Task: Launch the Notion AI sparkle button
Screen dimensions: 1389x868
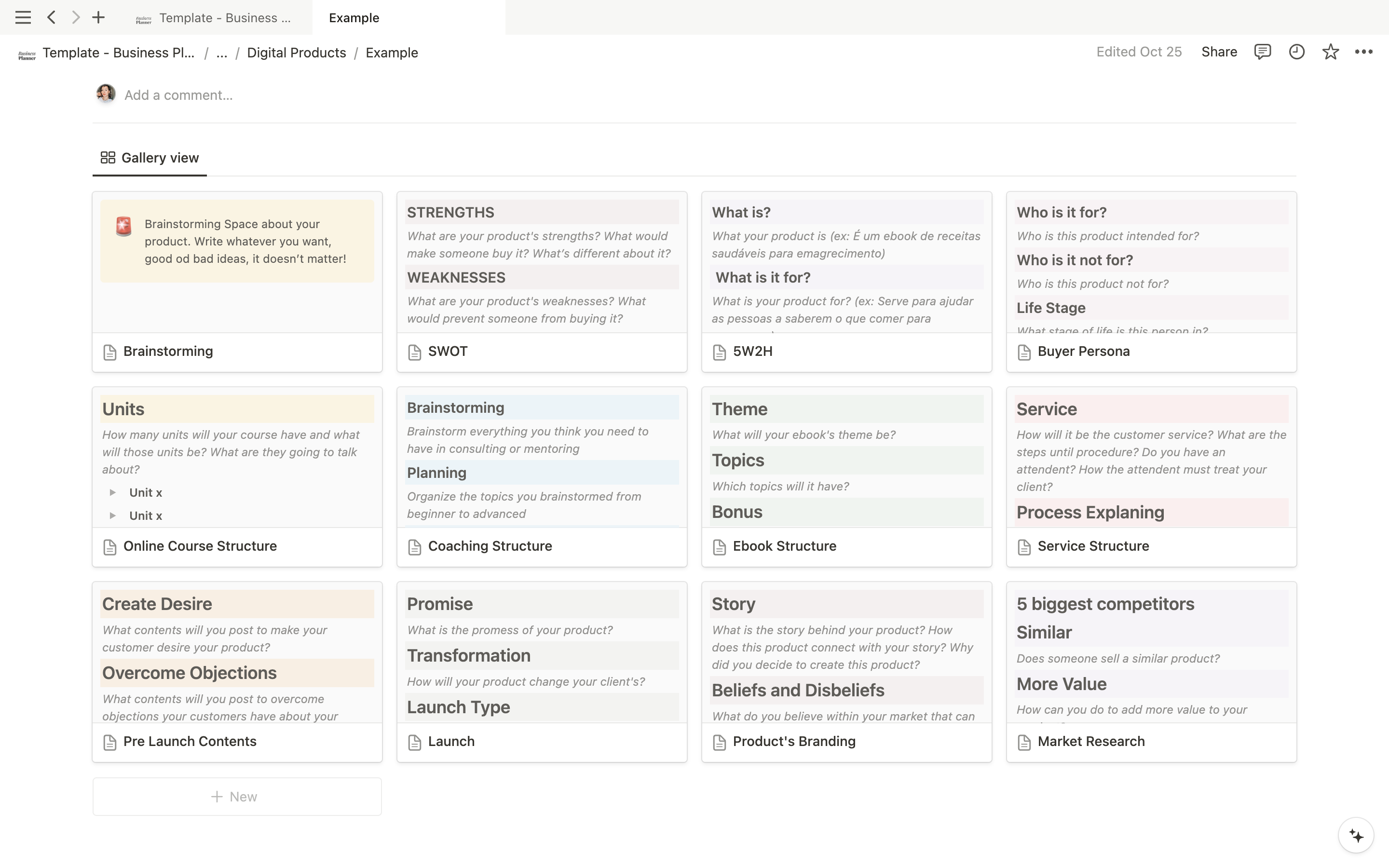Action: [1356, 835]
